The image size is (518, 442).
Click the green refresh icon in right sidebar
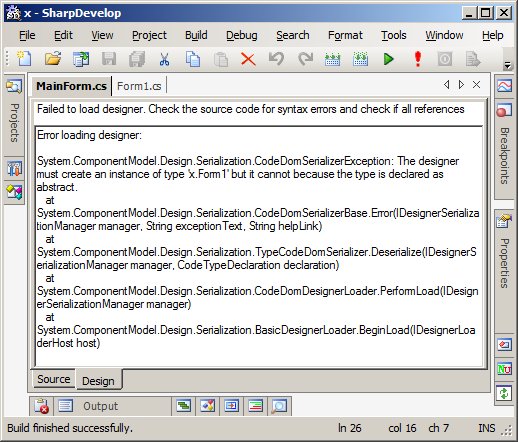(x=504, y=394)
